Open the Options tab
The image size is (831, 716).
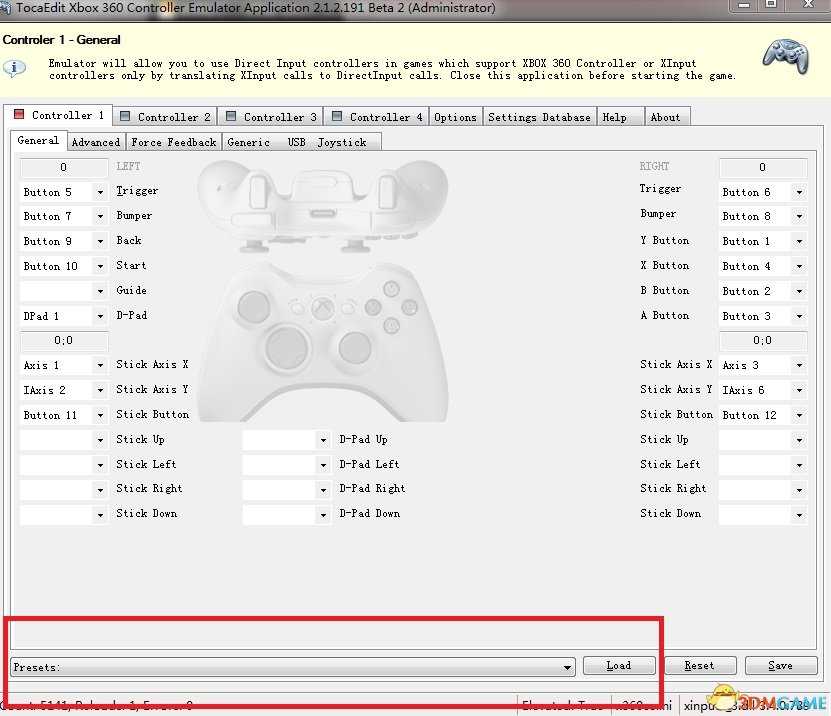click(x=455, y=117)
